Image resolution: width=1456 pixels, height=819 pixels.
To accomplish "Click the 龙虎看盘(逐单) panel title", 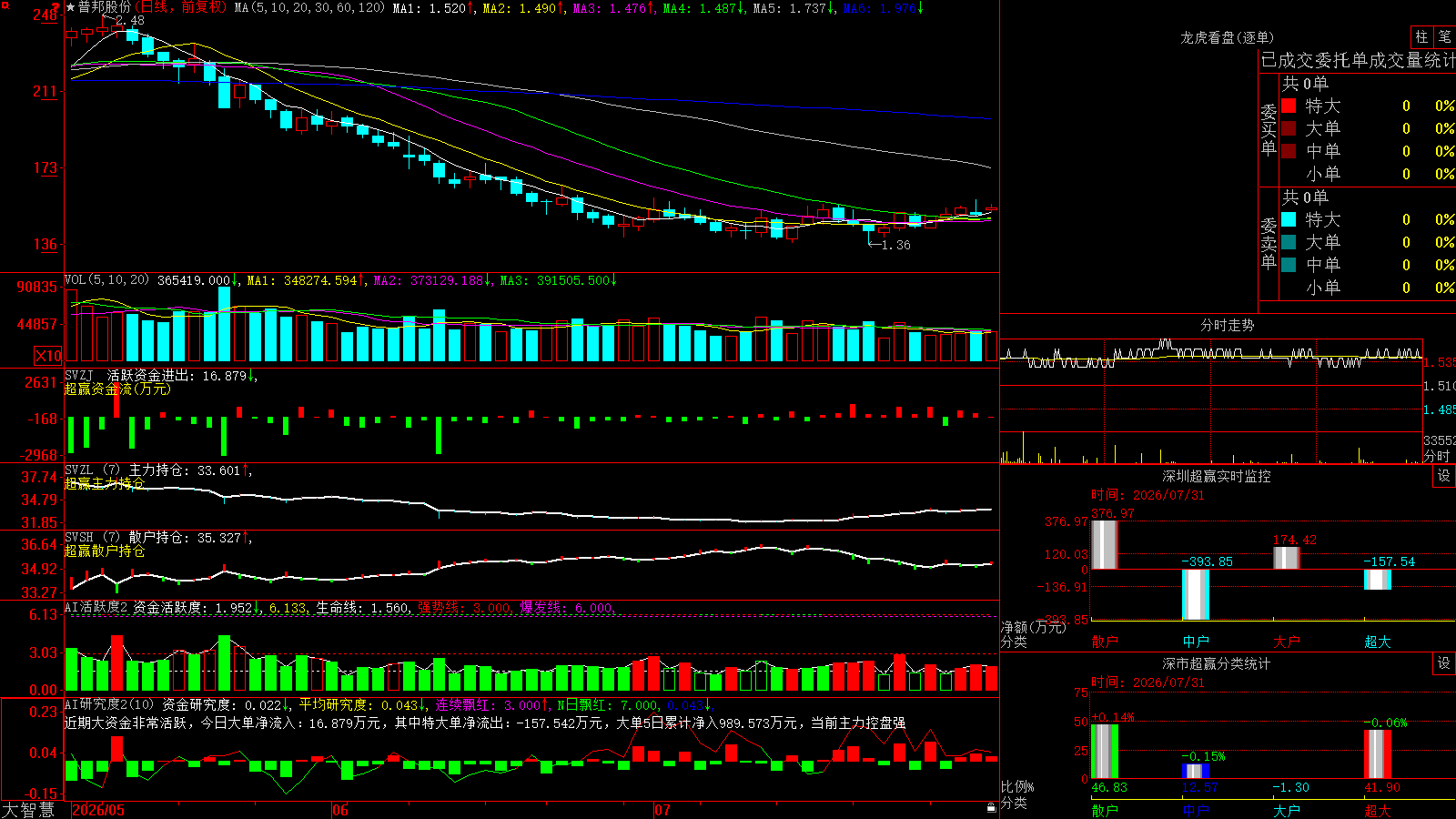I will 1227,37.
